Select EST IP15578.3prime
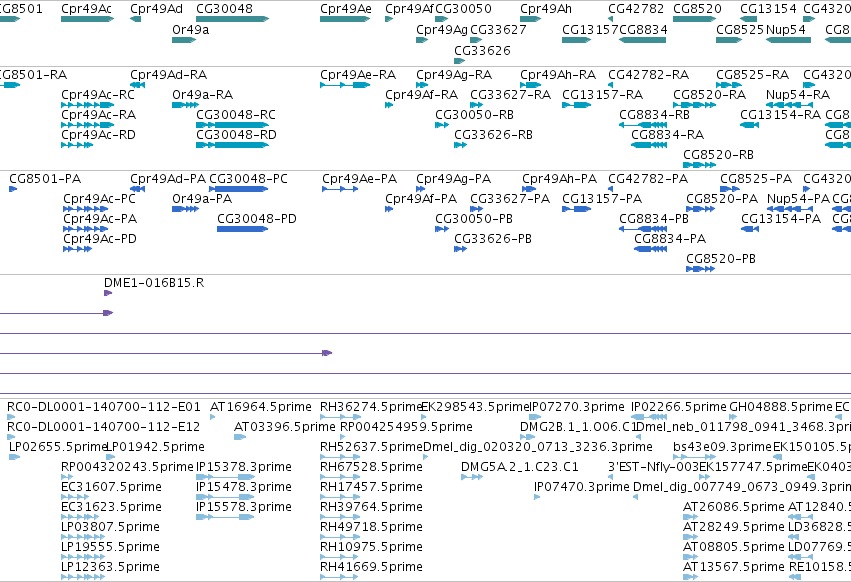 (244, 507)
